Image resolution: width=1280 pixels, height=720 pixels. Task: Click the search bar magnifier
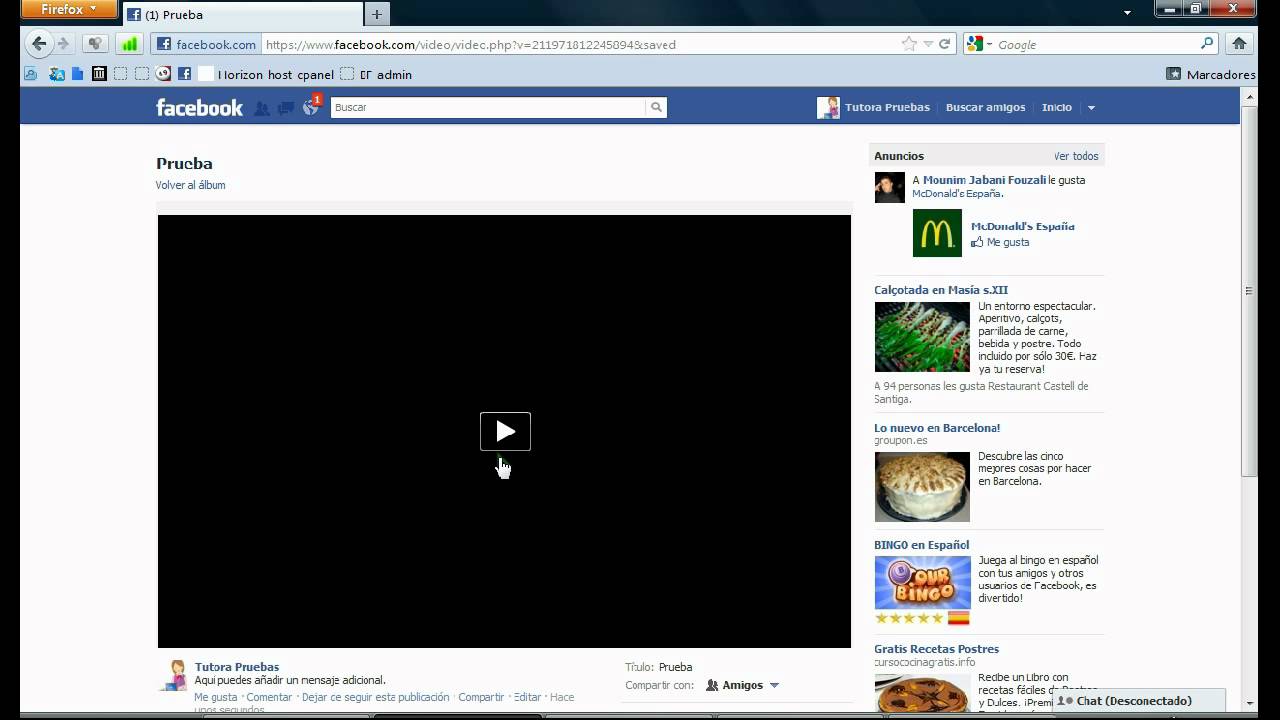(x=1207, y=44)
